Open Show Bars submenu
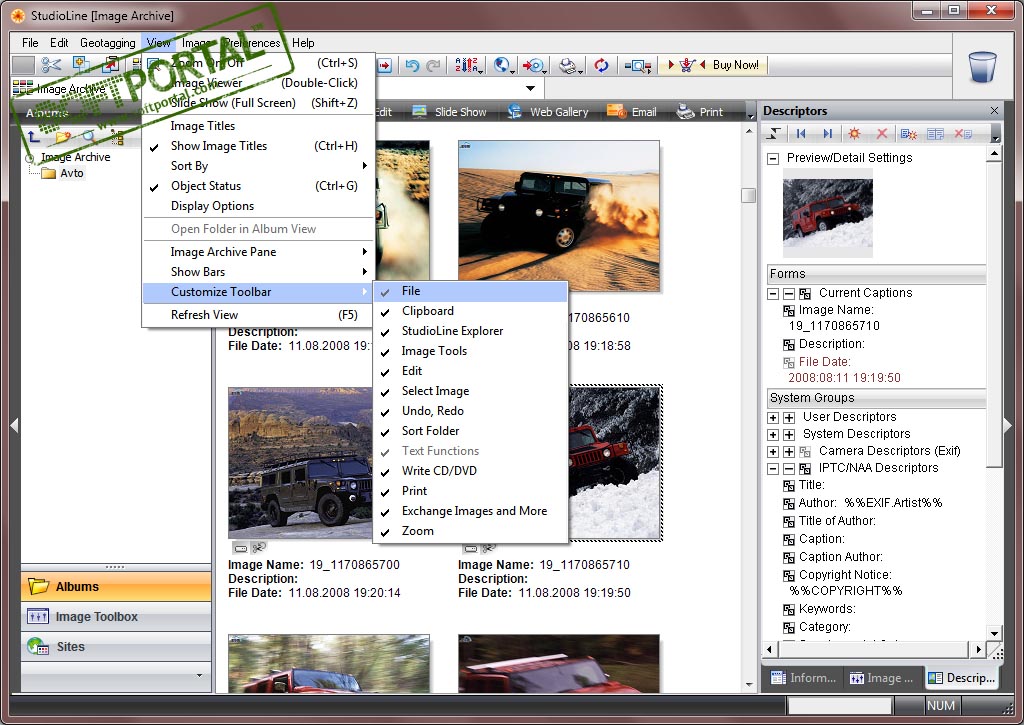 [x=258, y=272]
